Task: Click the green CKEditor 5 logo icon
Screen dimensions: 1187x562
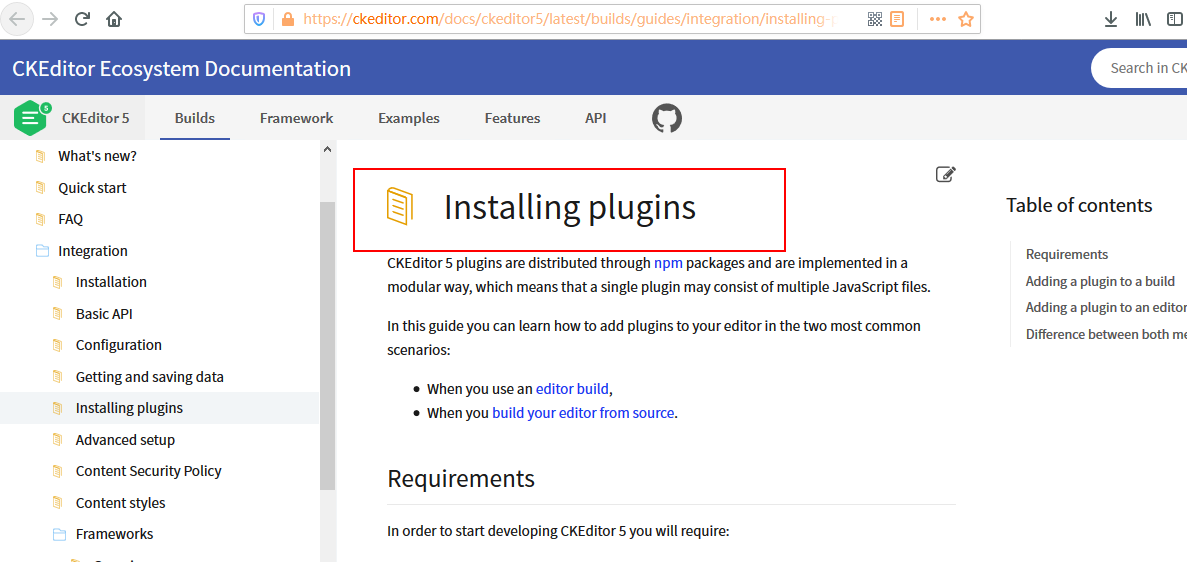Action: pyautogui.click(x=32, y=117)
